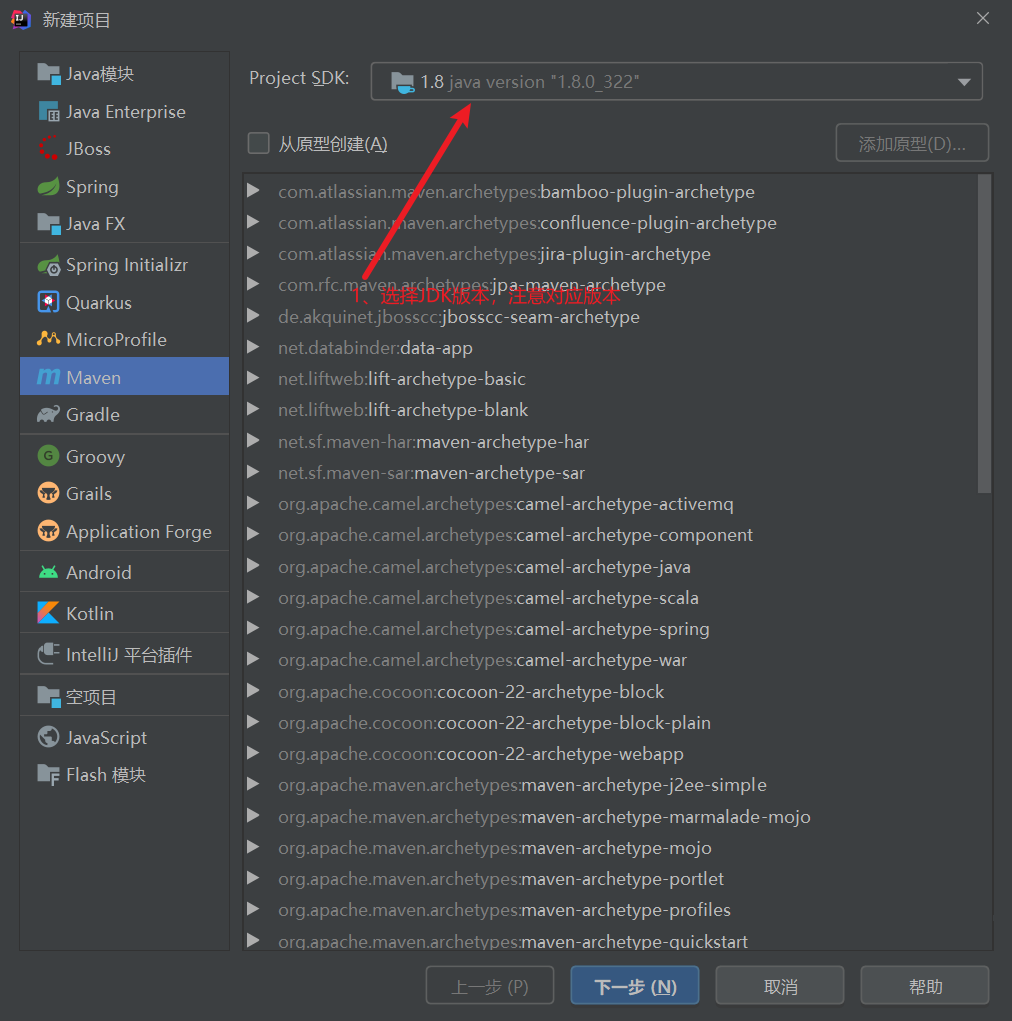Select the Maven project type

(124, 376)
